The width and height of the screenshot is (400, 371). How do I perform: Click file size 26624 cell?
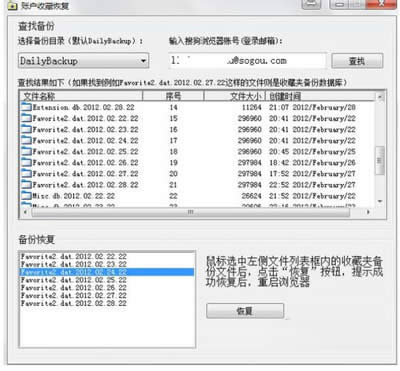(x=251, y=196)
